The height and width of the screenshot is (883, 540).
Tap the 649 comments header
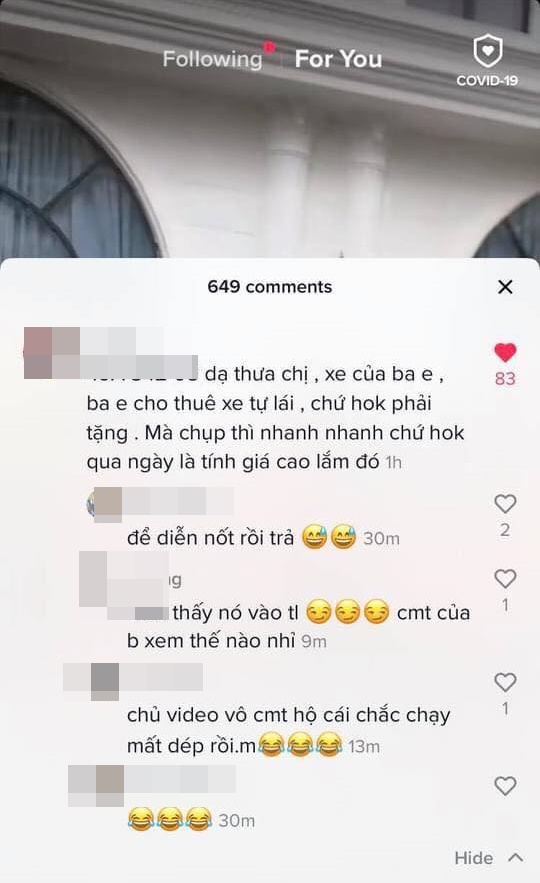[270, 287]
